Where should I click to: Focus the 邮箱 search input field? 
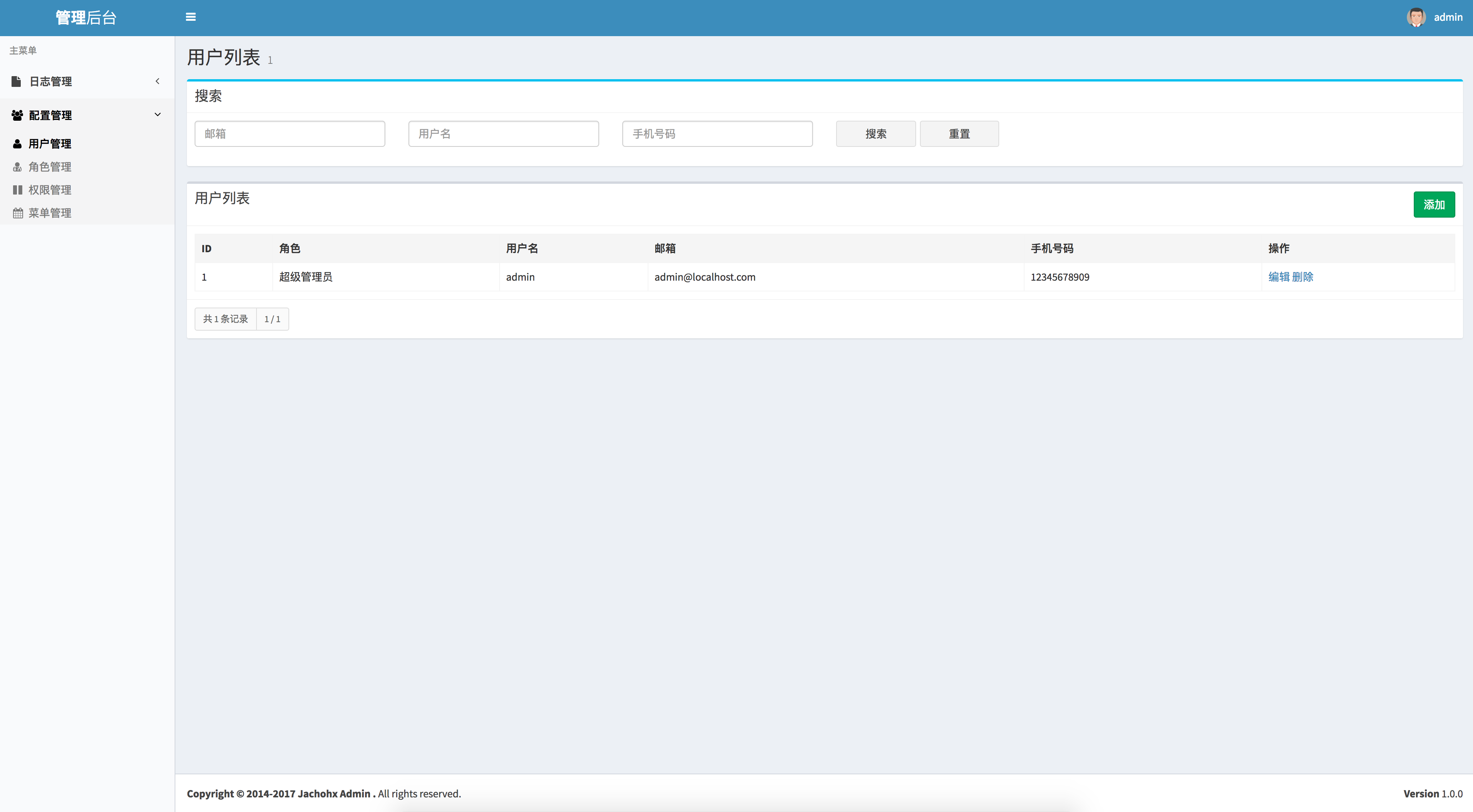(289, 134)
